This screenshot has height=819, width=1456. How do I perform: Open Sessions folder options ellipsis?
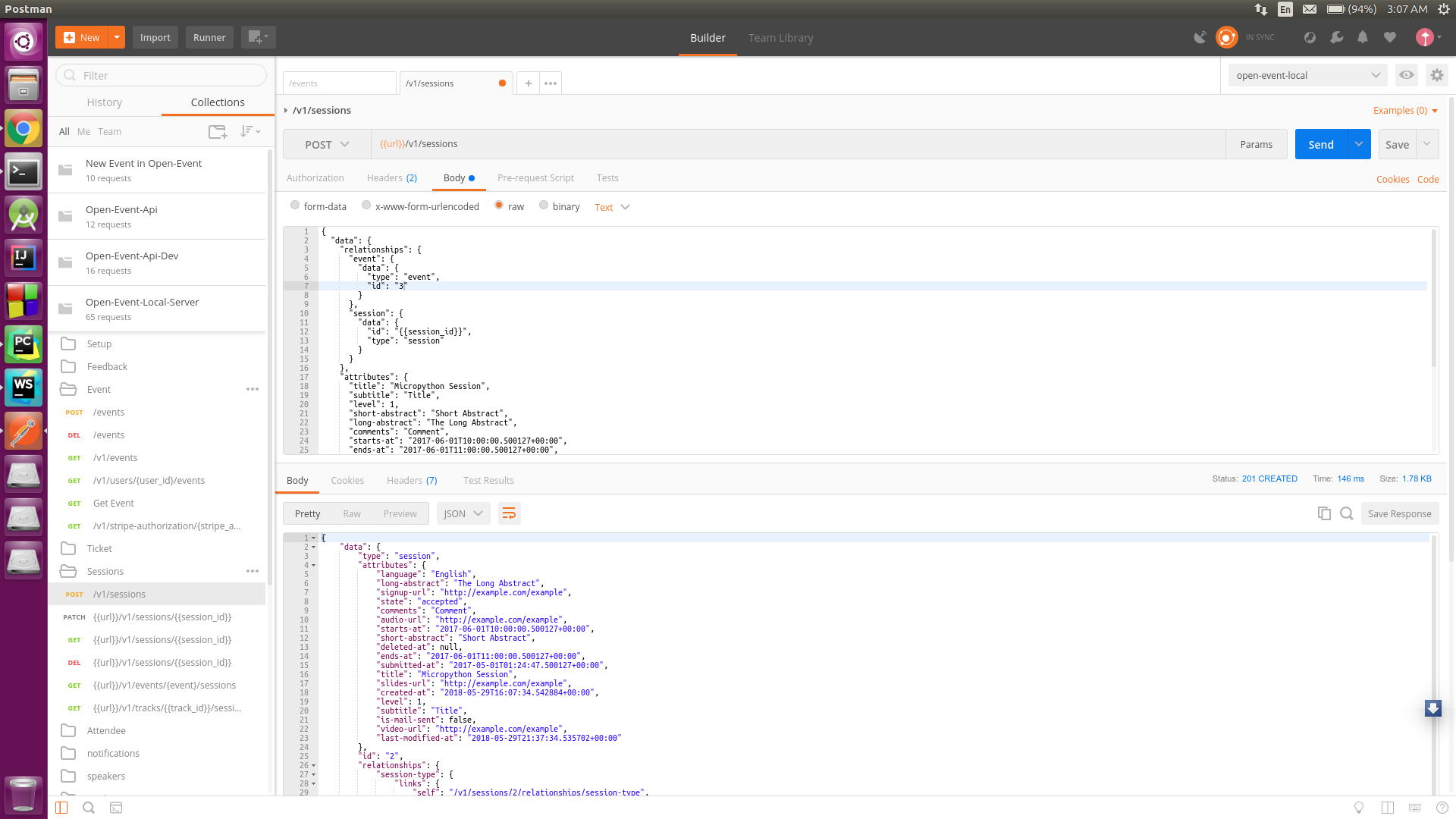point(253,571)
